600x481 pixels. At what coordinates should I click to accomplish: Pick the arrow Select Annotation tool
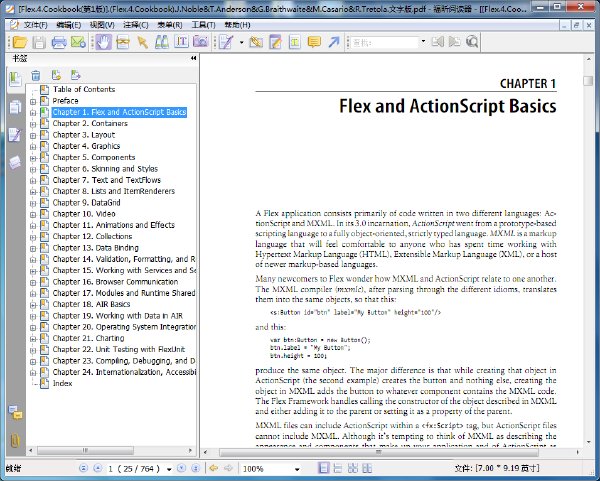(142, 42)
